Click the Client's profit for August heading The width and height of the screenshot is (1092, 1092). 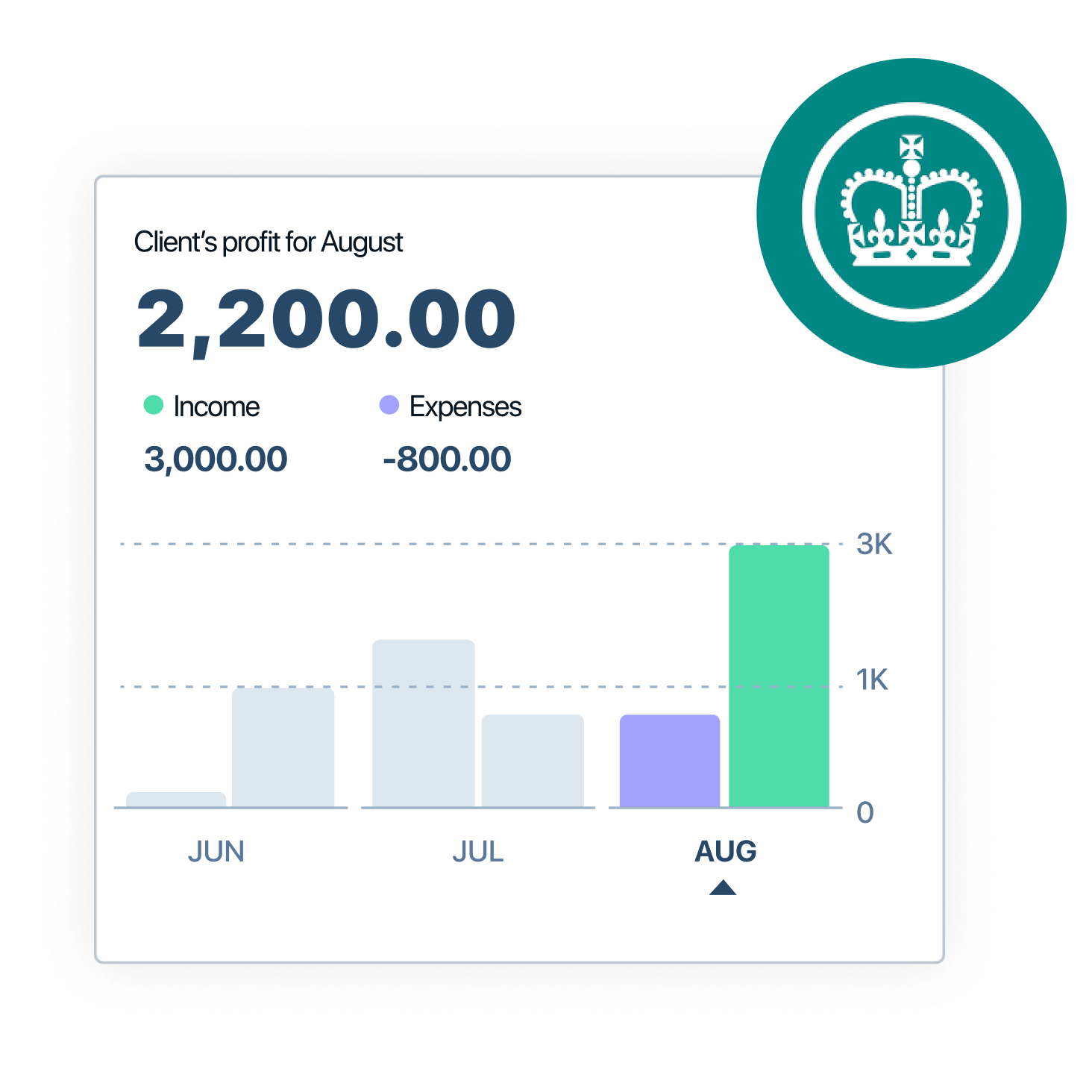point(269,242)
